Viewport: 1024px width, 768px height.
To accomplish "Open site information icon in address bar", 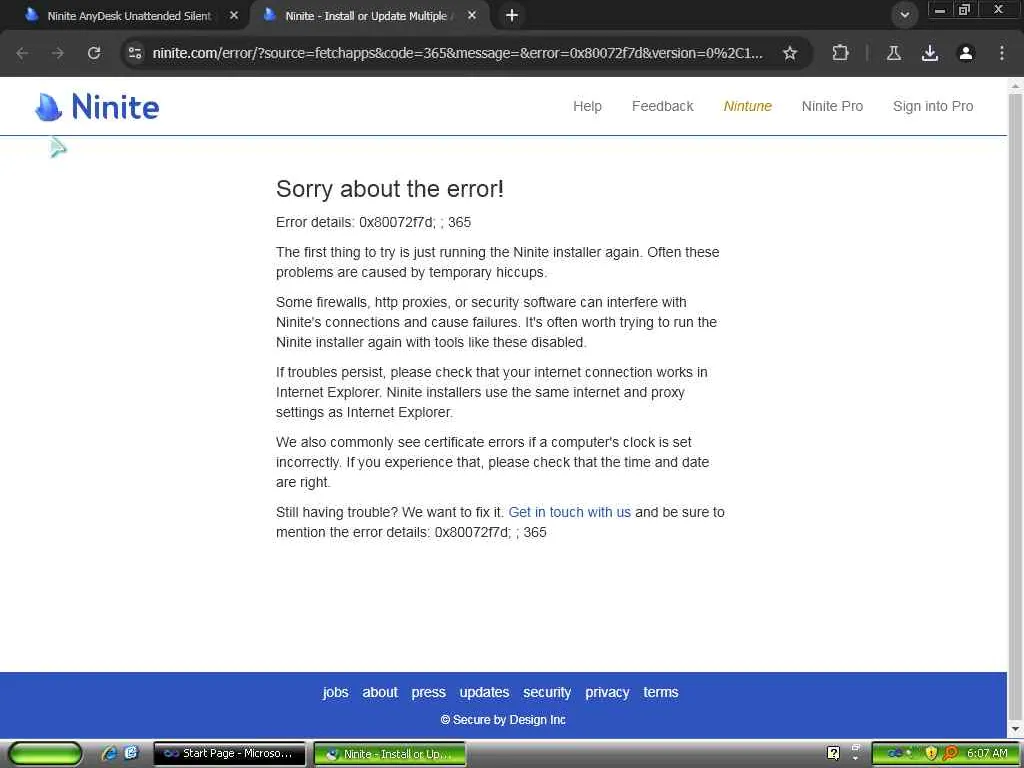I will click(x=135, y=53).
